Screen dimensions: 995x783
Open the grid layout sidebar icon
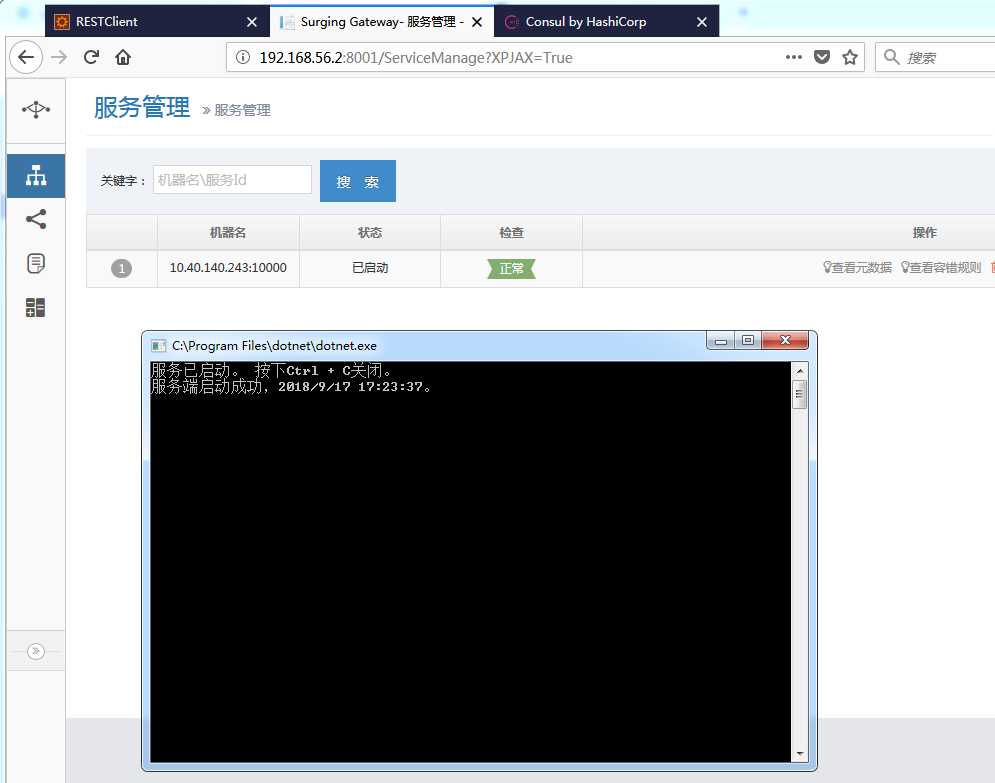click(x=36, y=308)
